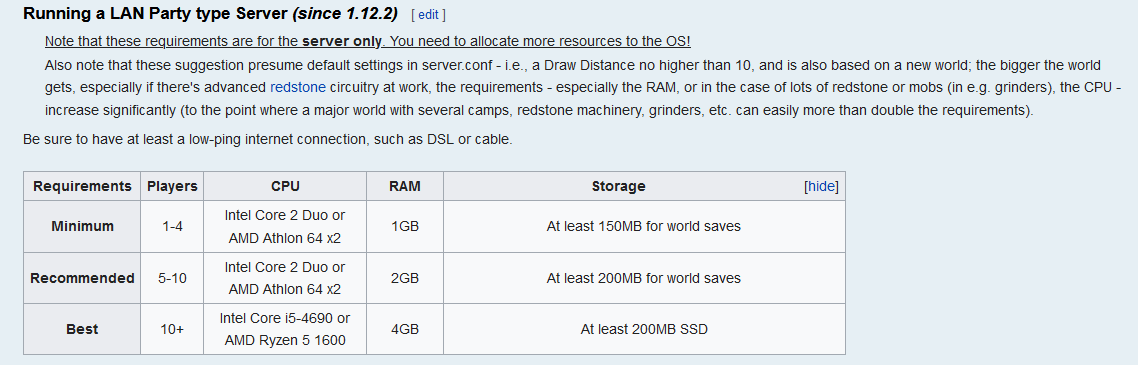This screenshot has width=1138, height=365.
Task: Select the RAM column header
Action: coord(405,186)
